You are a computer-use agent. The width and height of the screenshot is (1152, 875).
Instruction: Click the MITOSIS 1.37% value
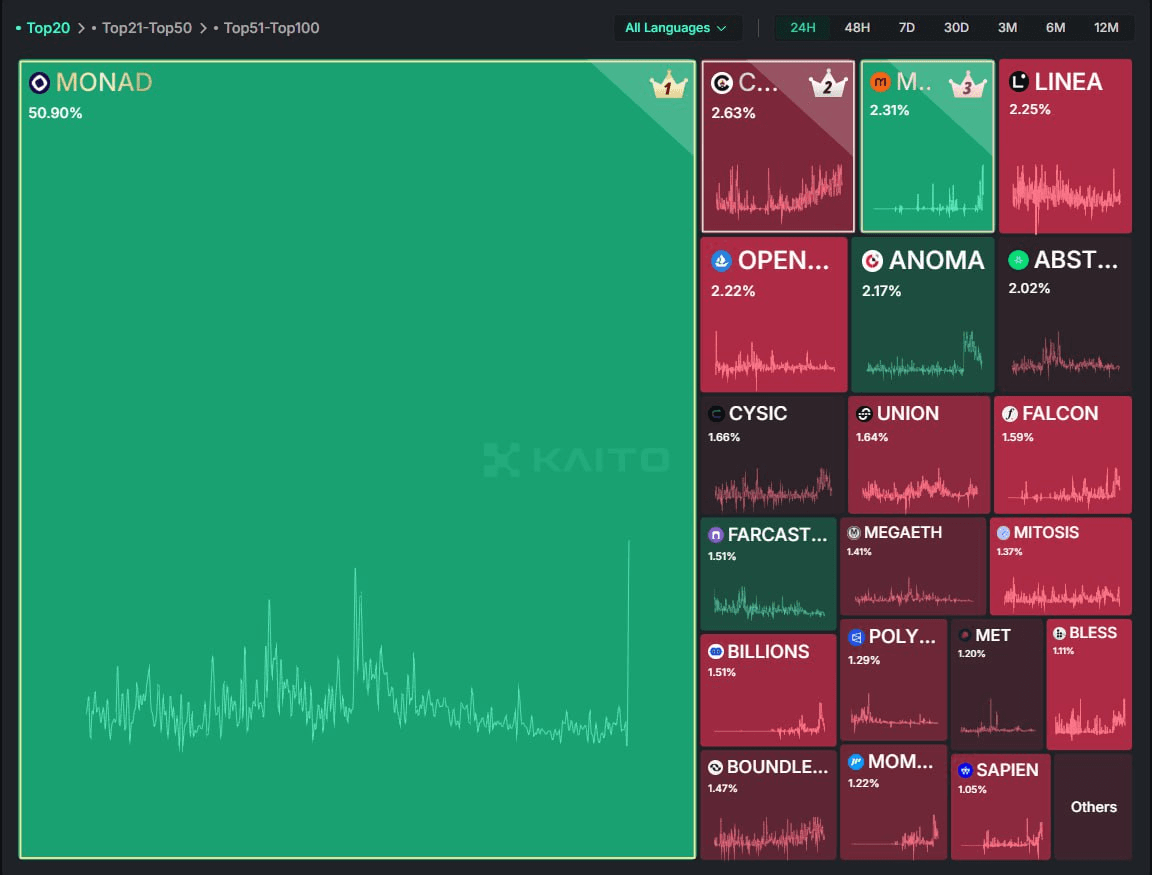click(1009, 552)
